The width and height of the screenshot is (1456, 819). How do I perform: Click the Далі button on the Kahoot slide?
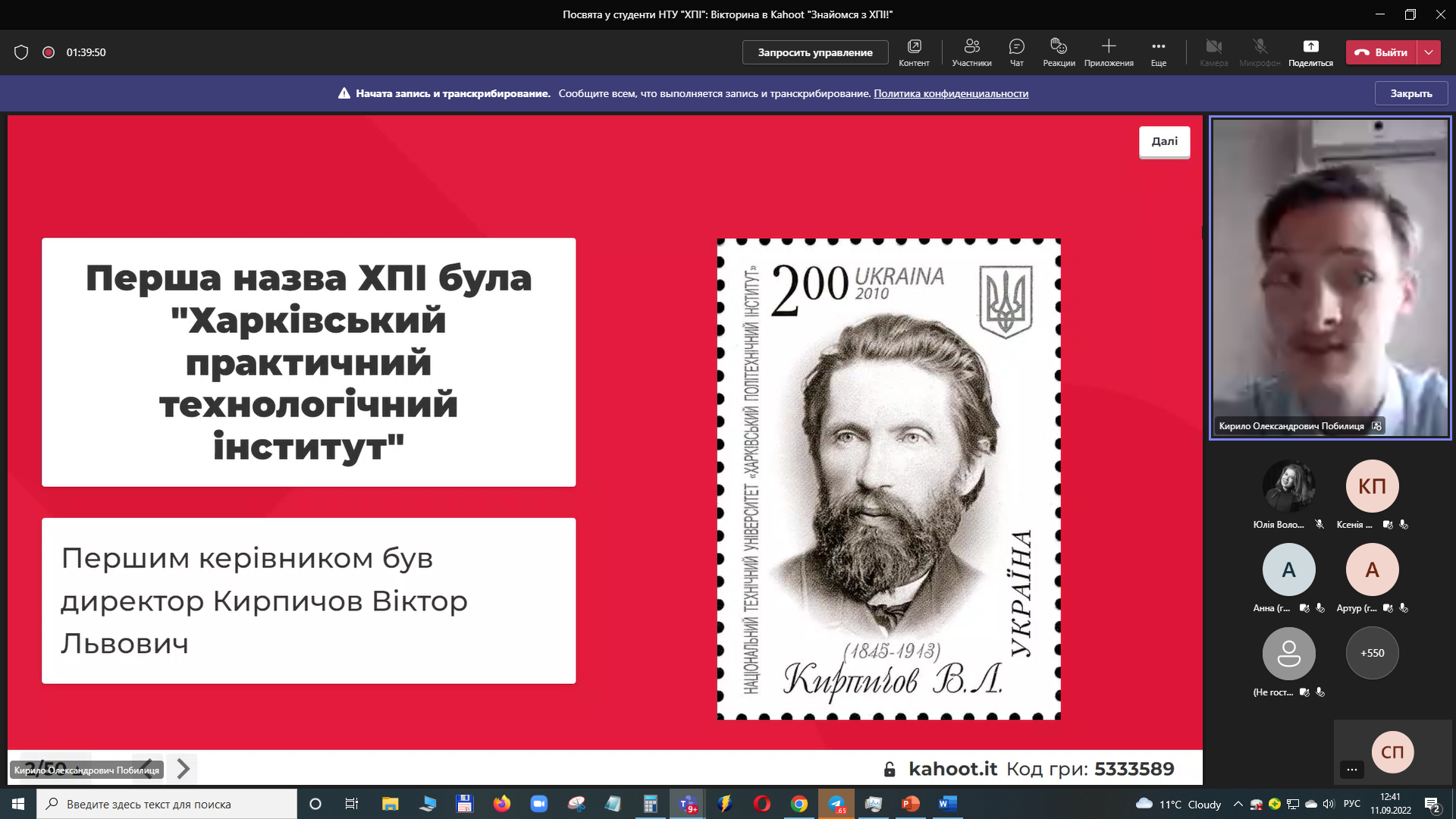pos(1164,142)
